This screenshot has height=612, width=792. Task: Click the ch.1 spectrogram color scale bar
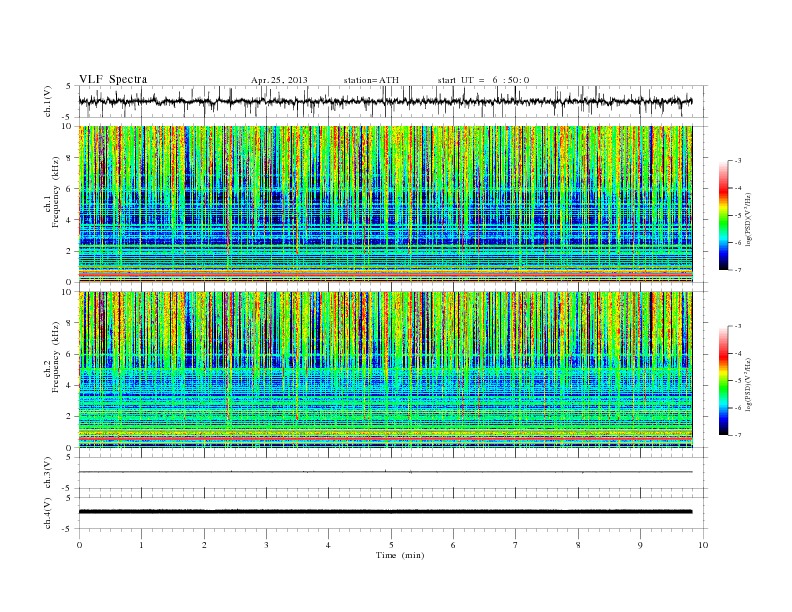point(723,215)
